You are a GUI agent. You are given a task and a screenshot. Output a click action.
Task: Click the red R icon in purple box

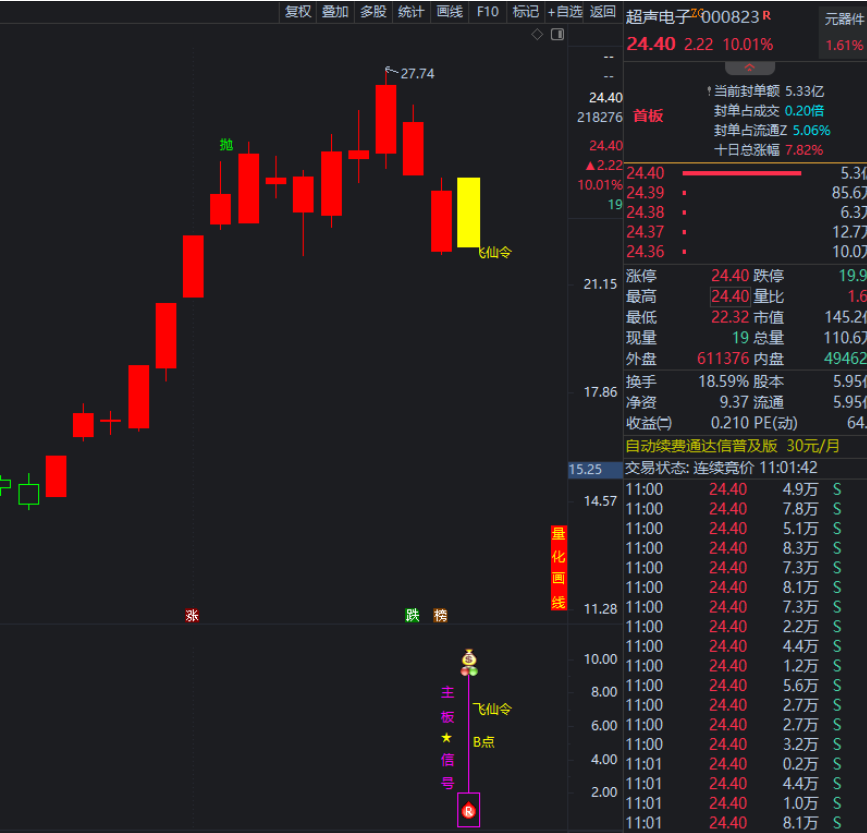[468, 811]
